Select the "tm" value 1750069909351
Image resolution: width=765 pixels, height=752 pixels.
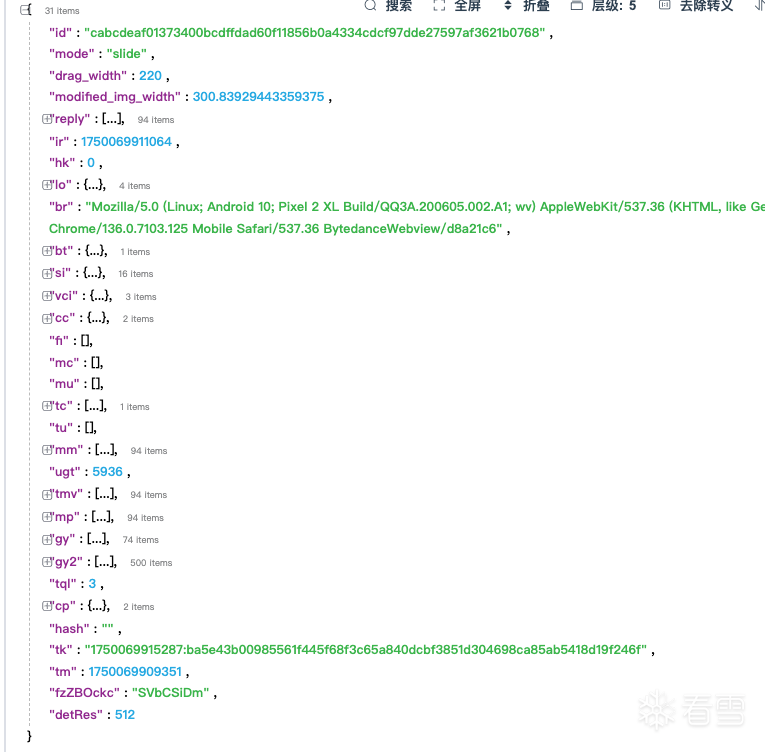click(x=135, y=672)
